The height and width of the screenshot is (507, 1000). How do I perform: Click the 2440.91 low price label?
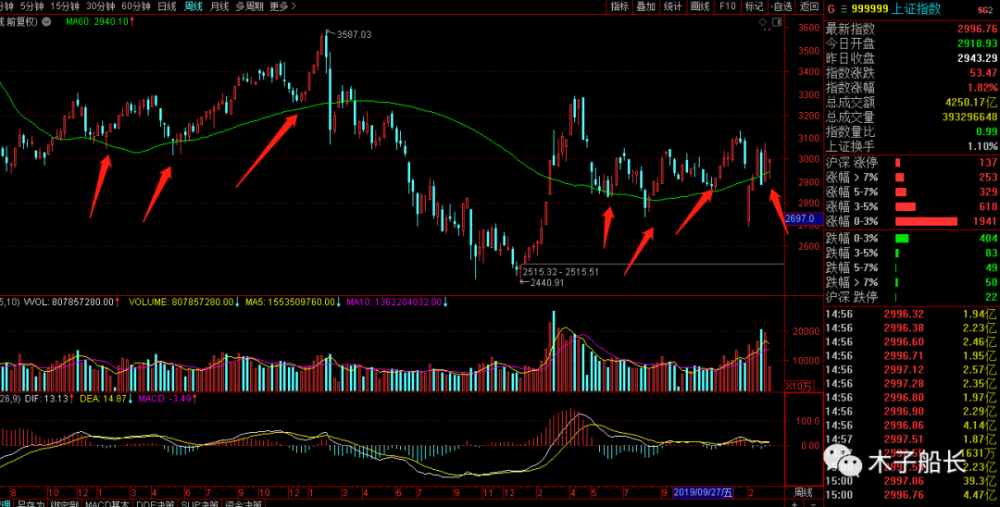click(x=546, y=283)
